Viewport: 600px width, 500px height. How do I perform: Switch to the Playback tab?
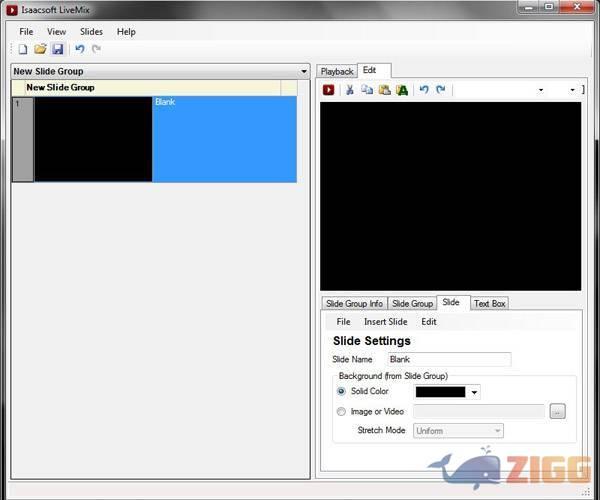(x=337, y=71)
